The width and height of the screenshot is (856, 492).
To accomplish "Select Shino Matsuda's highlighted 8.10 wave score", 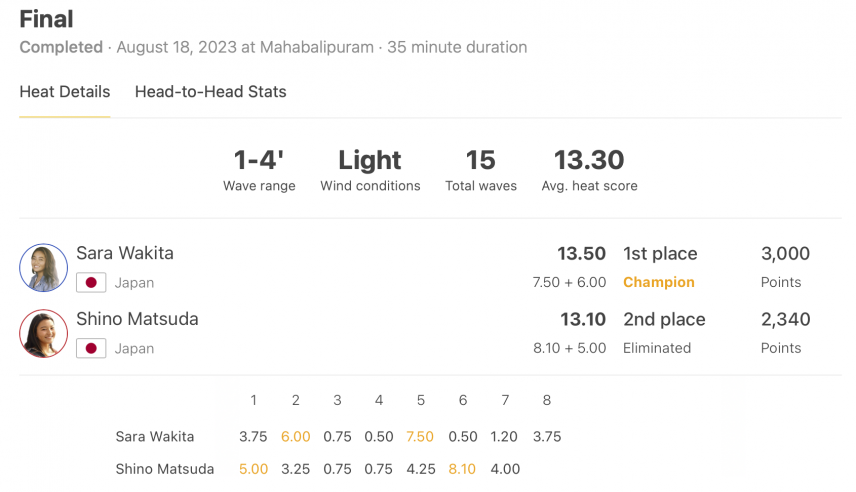I will (x=462, y=469).
